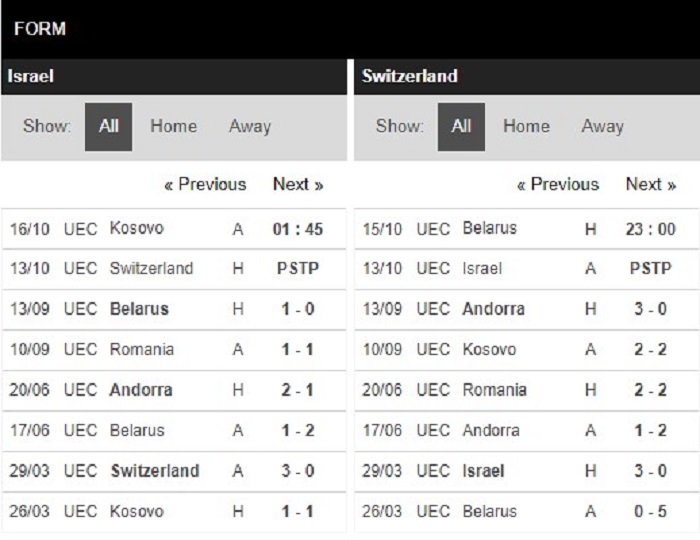Switch Switzerland form to Home matches

(x=526, y=126)
